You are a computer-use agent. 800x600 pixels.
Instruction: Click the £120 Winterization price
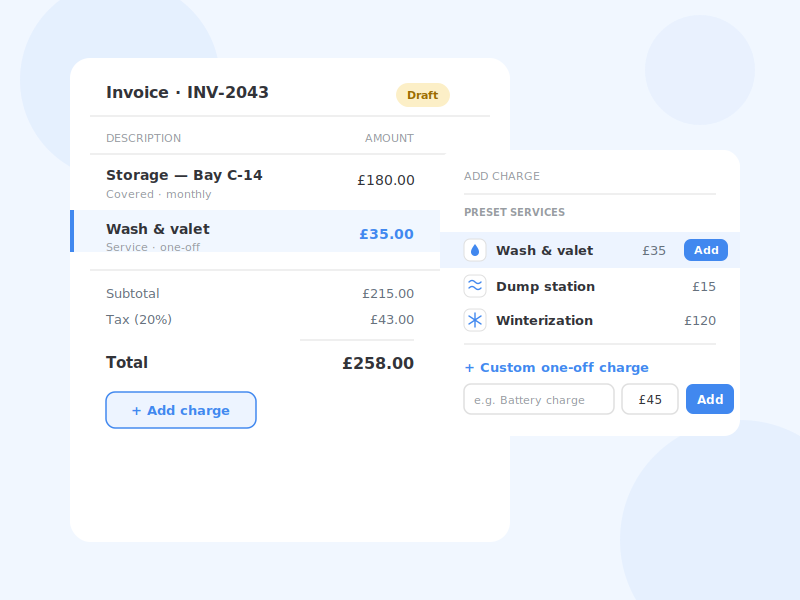(700, 320)
